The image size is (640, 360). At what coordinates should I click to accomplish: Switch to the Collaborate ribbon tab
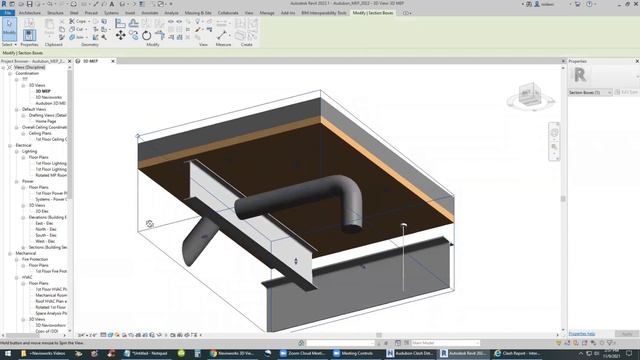(228, 13)
